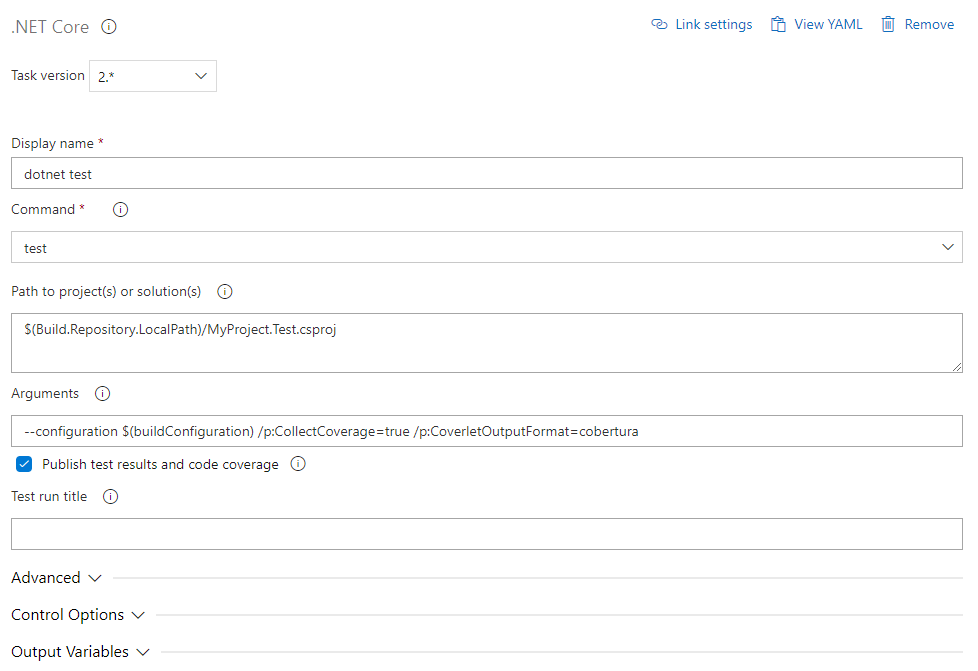This screenshot has width=978, height=671.
Task: Click the textarea resize grip in path box
Action: (957, 367)
